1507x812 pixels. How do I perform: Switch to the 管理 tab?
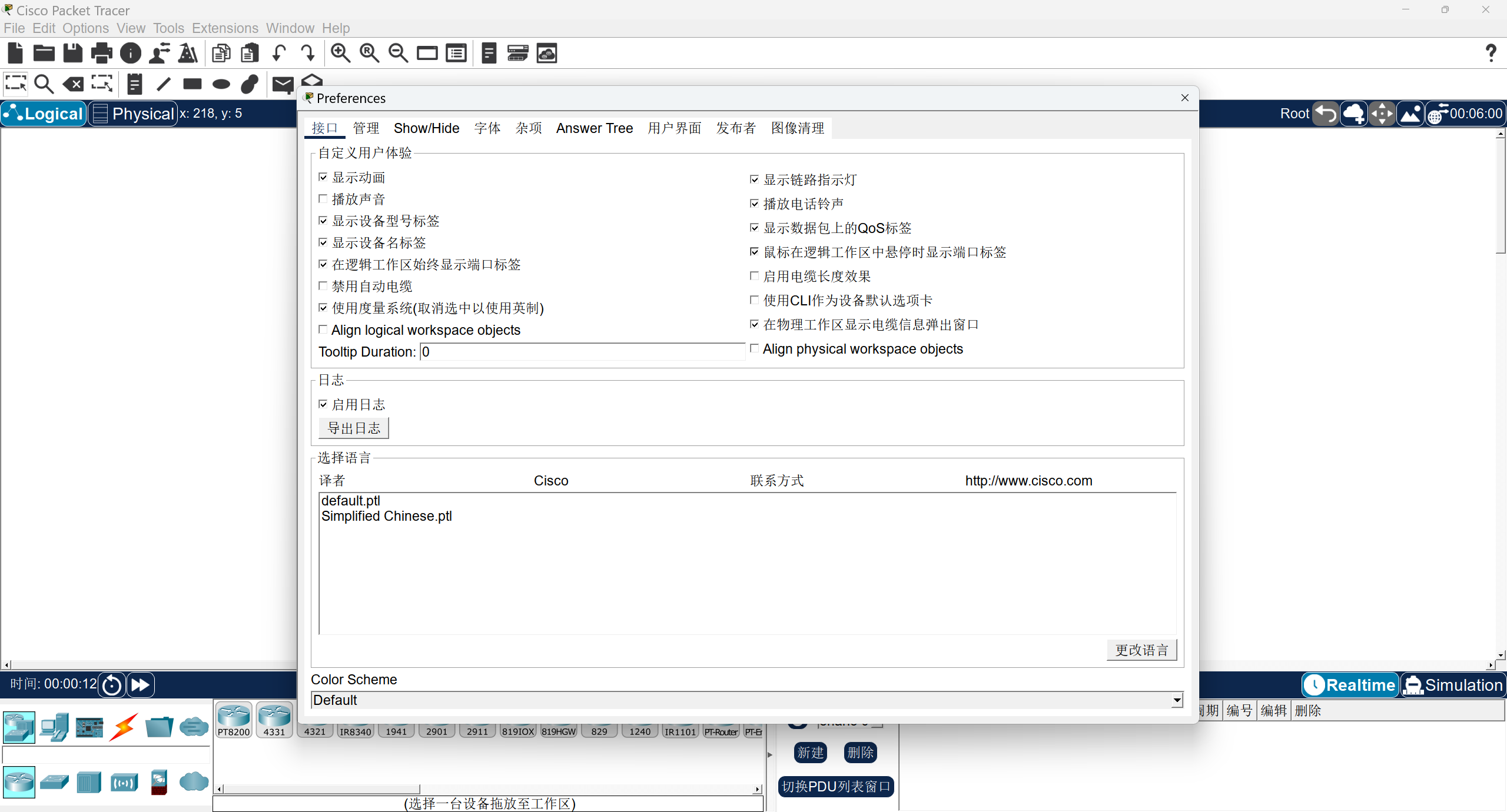[x=366, y=128]
